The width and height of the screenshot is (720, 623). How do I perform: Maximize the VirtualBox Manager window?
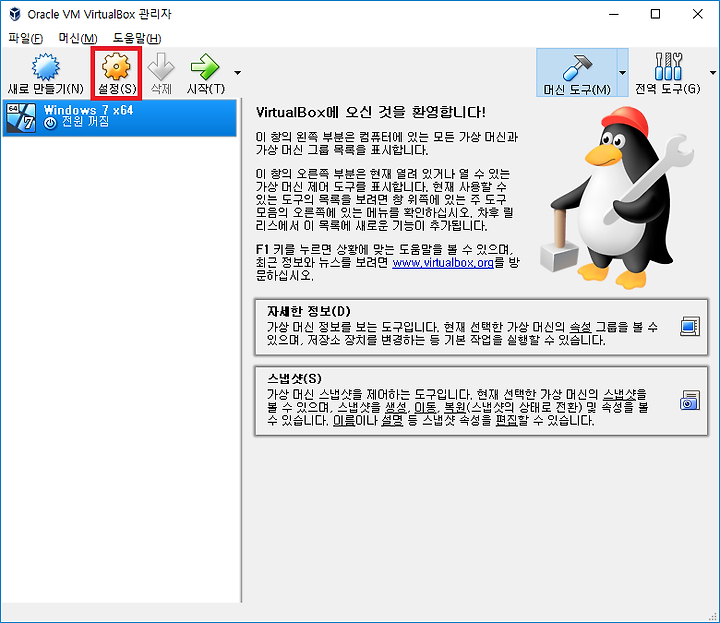click(x=655, y=14)
